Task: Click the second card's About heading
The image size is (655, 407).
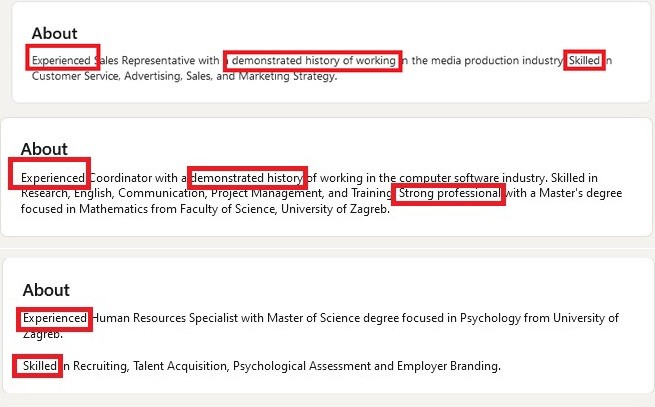Action: [x=44, y=149]
